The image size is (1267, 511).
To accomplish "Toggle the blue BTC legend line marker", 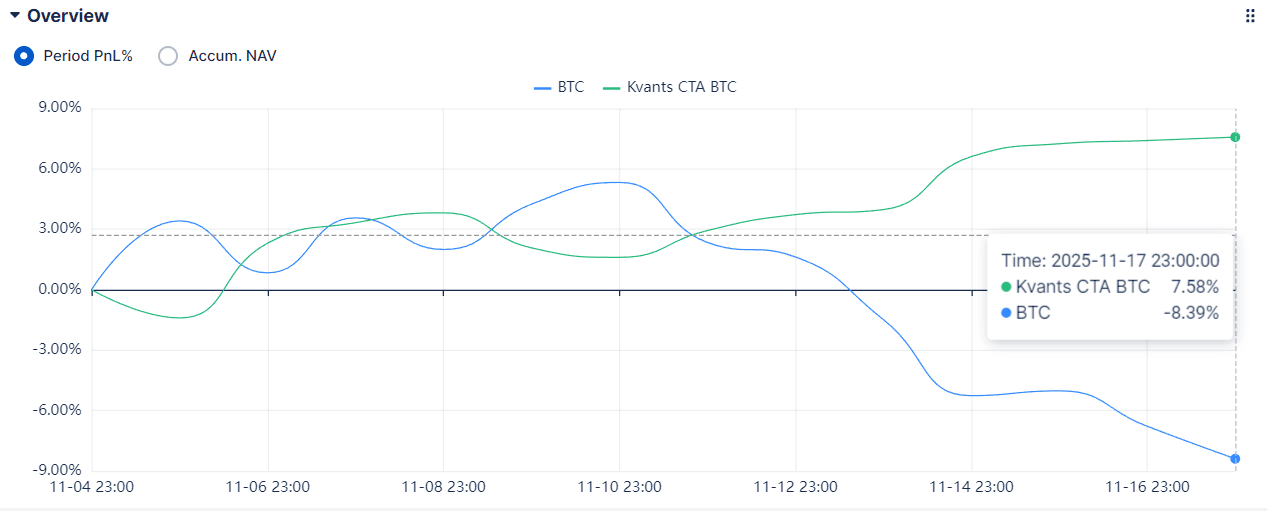I will [x=543, y=87].
